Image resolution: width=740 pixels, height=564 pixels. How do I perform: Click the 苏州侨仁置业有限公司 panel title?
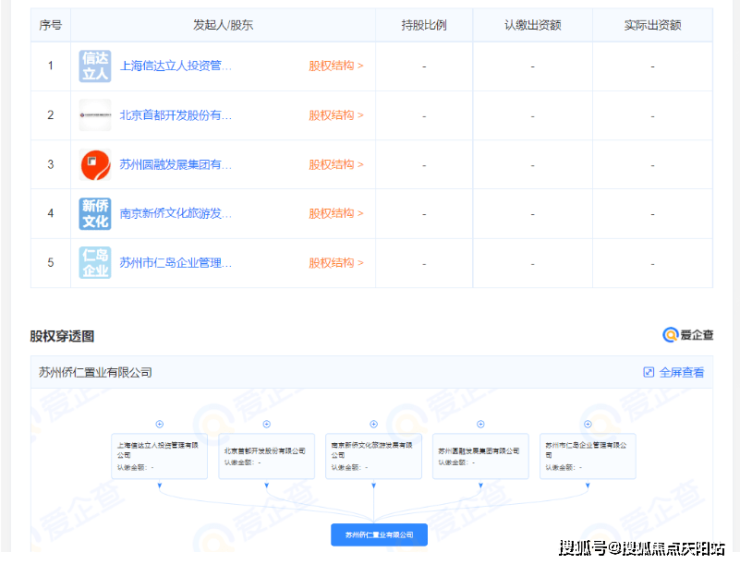tap(95, 372)
